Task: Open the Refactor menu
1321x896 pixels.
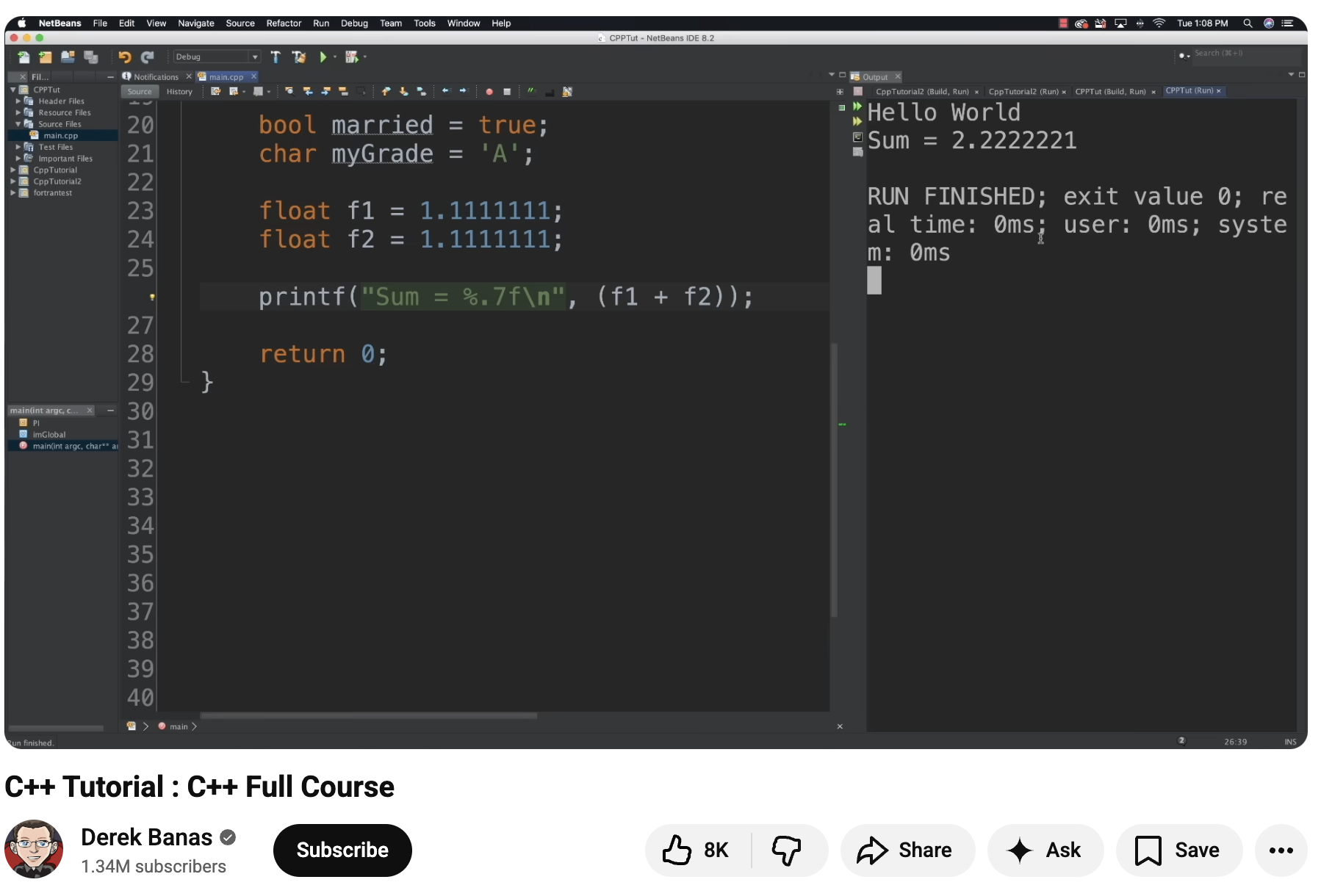Action: (284, 24)
